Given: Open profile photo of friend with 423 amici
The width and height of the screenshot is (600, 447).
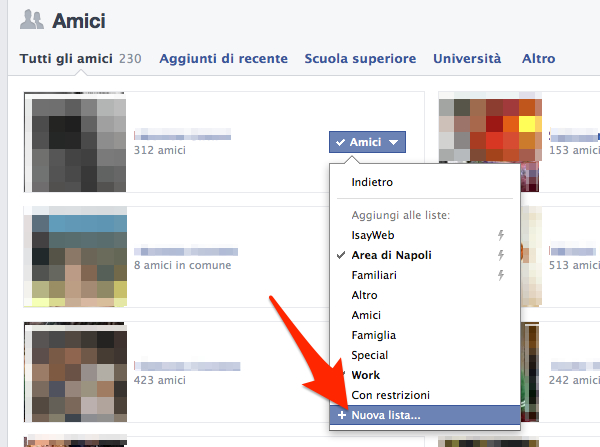Looking at the screenshot, I should coord(75,372).
